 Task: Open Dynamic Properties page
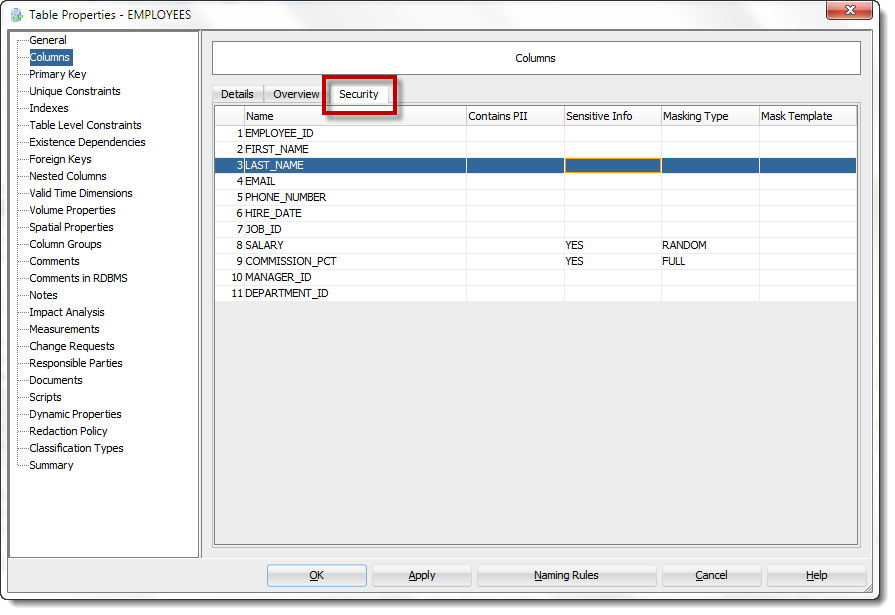(x=75, y=415)
